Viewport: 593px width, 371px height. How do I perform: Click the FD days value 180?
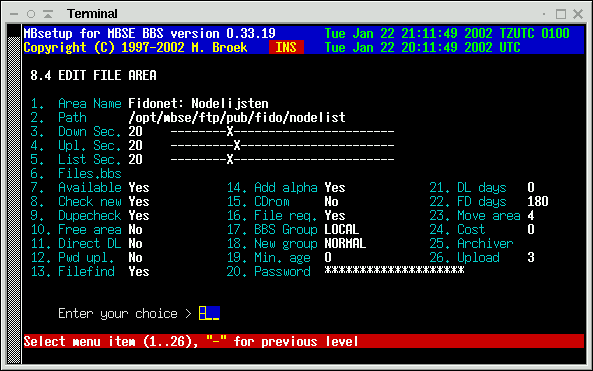[538, 202]
